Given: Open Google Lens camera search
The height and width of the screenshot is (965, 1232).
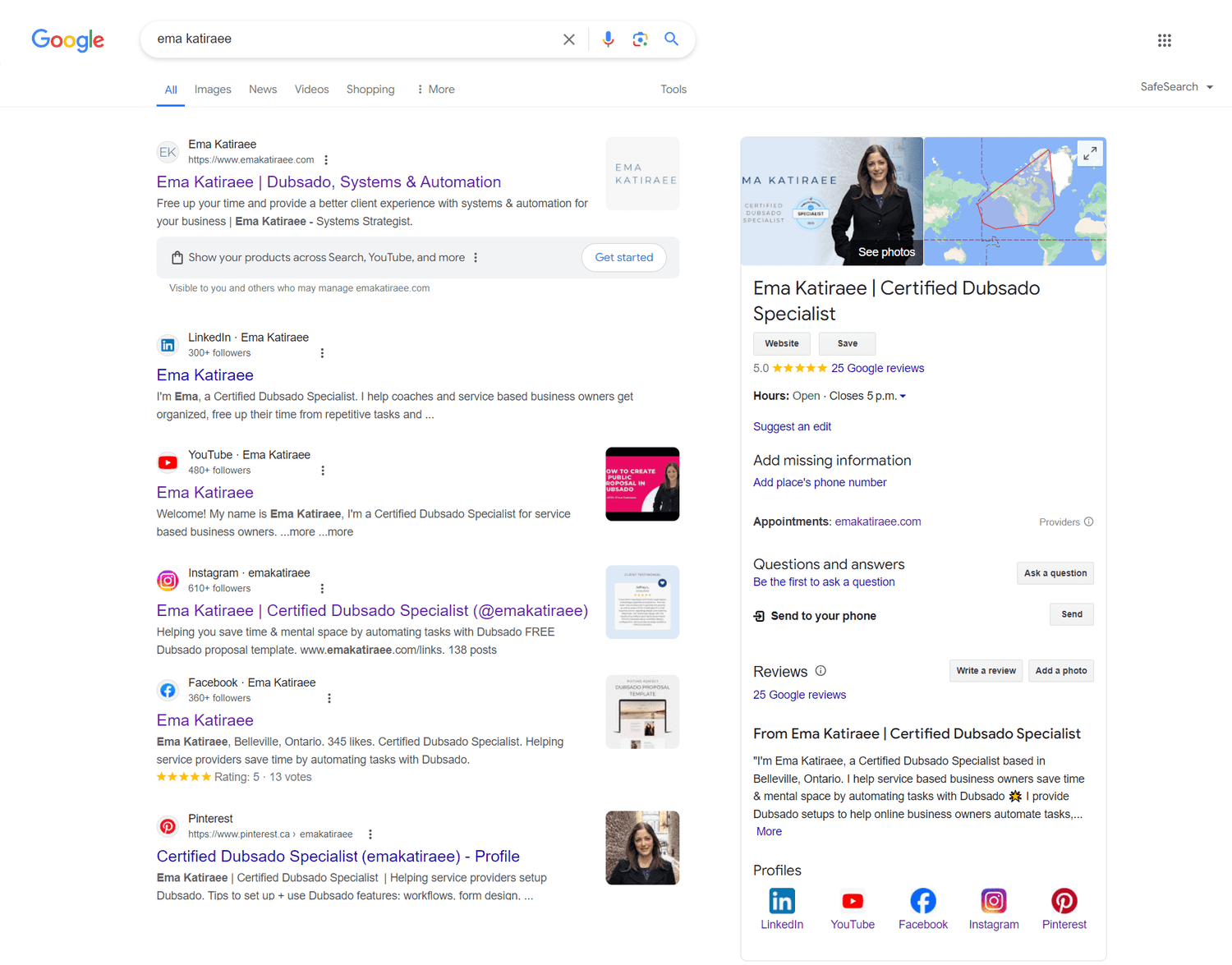Looking at the screenshot, I should click(x=640, y=39).
